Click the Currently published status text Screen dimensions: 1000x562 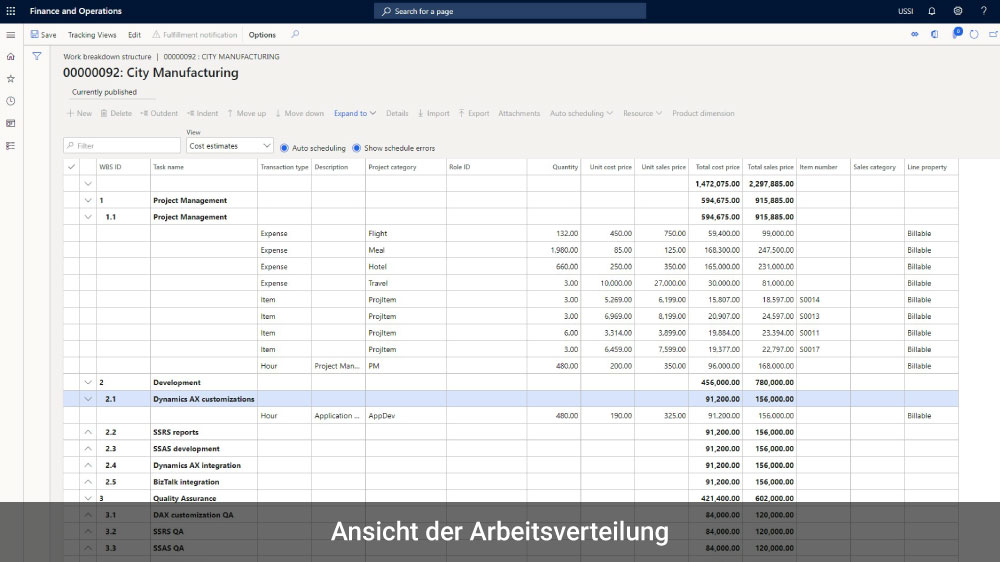tap(104, 92)
